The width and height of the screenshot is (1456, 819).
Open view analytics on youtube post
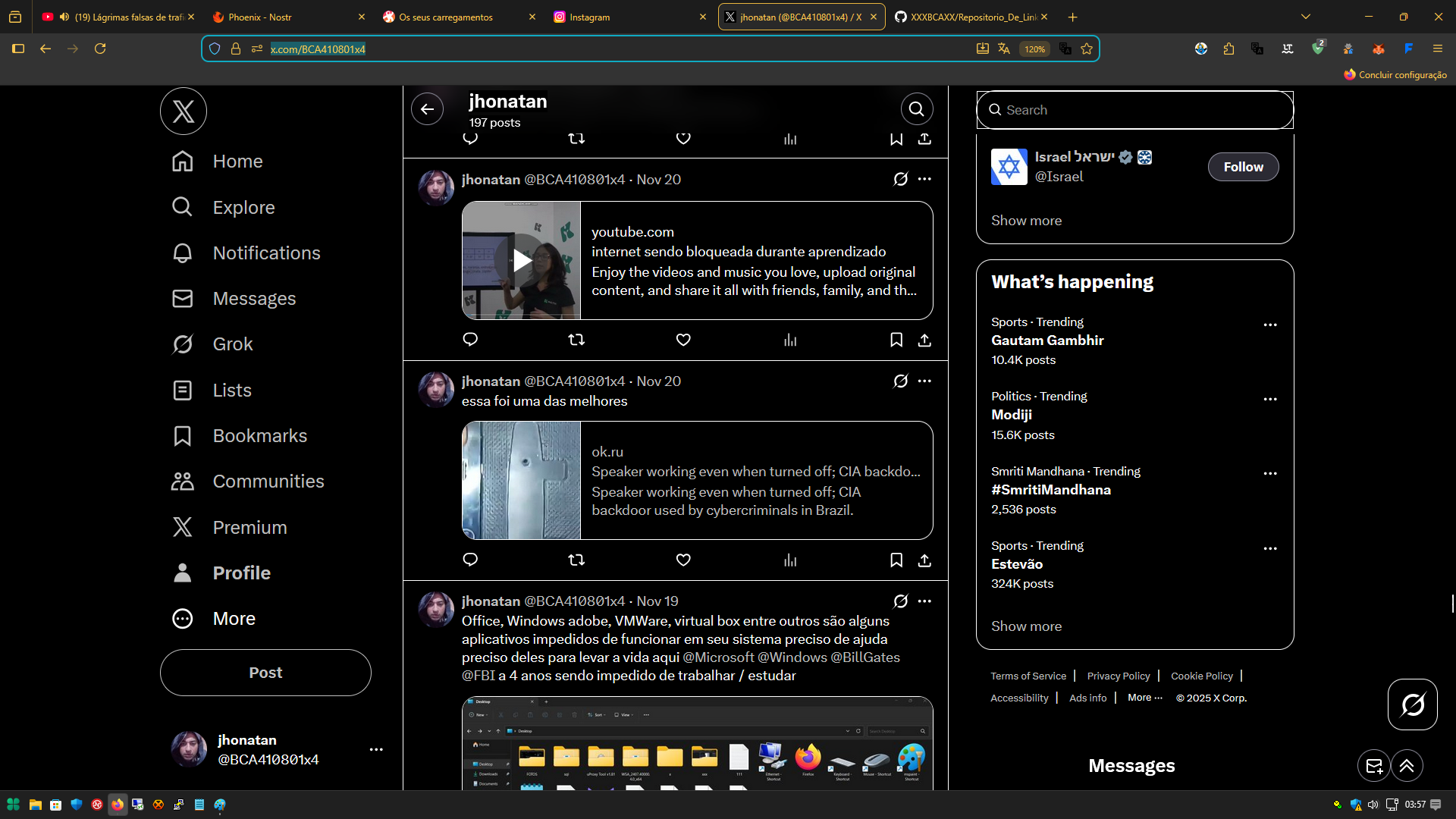point(790,340)
